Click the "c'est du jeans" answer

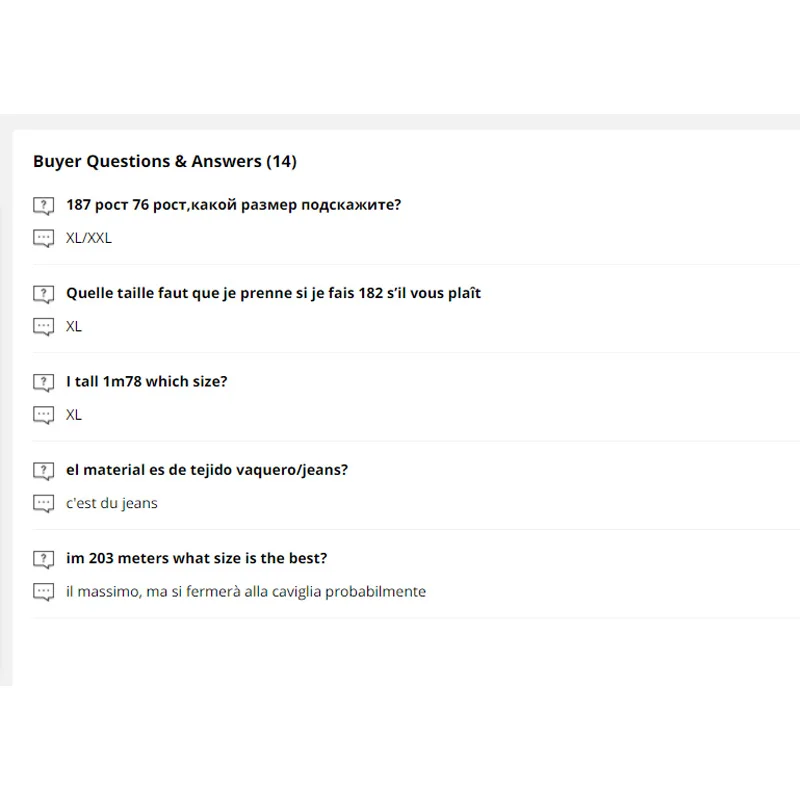[112, 503]
